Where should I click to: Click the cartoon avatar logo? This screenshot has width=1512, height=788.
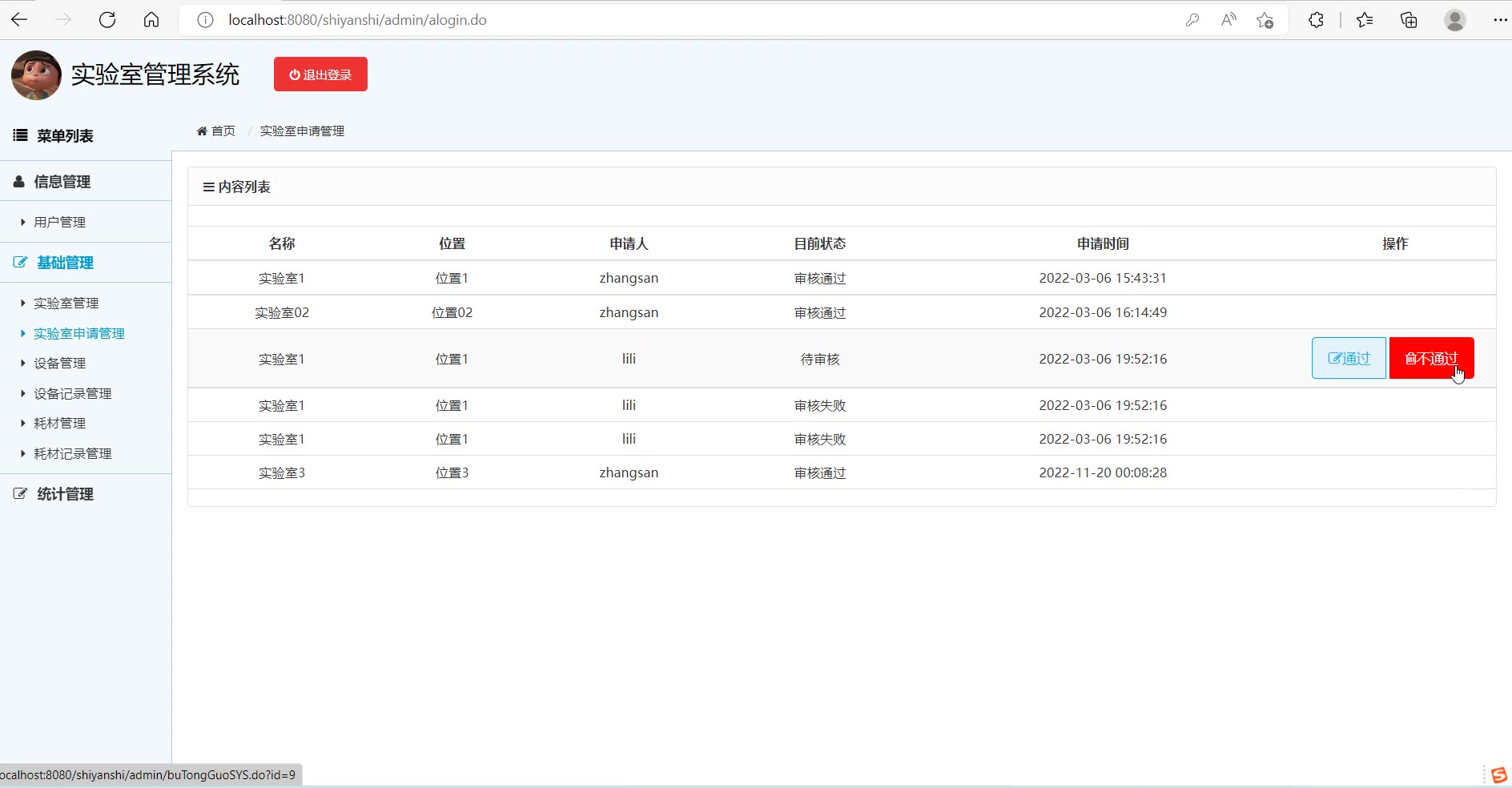tap(36, 75)
